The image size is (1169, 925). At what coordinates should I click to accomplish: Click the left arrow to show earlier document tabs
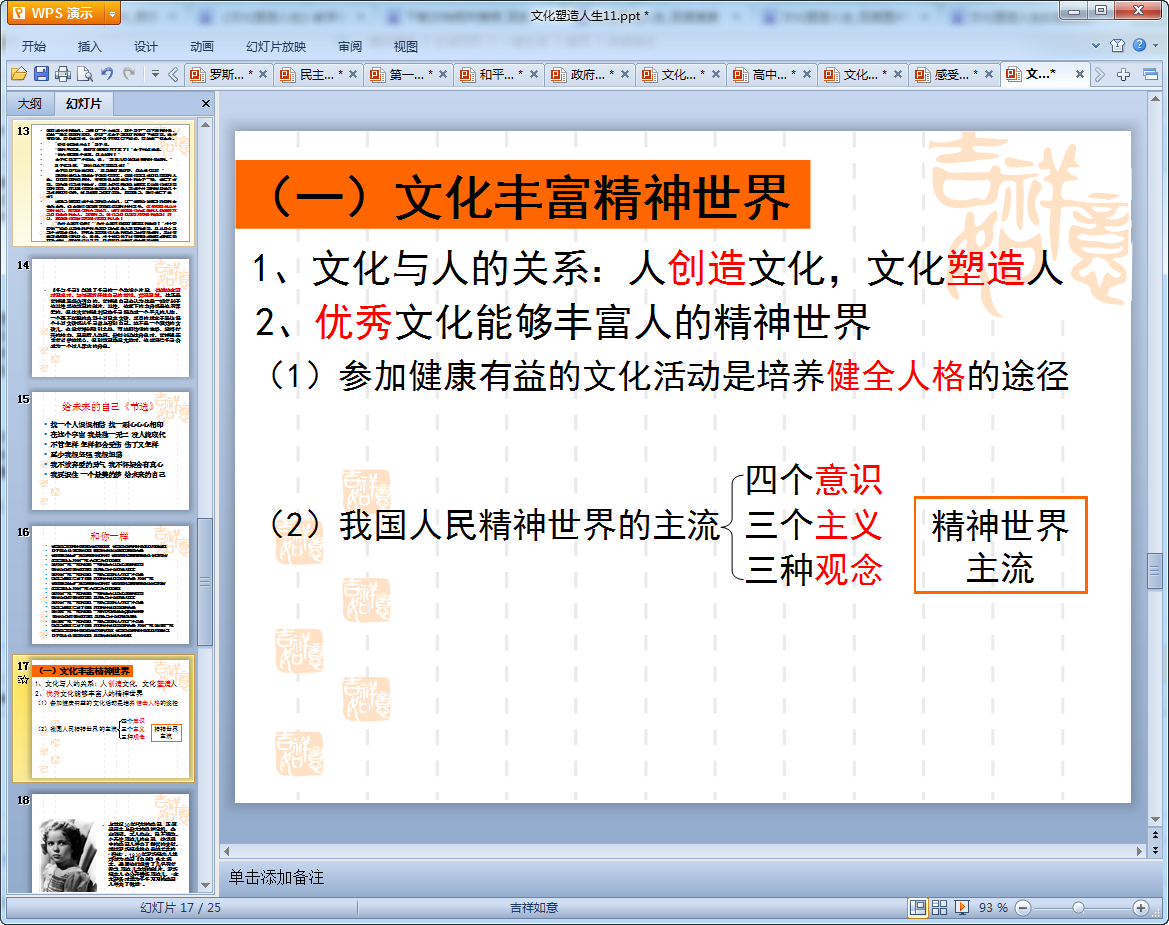point(173,74)
